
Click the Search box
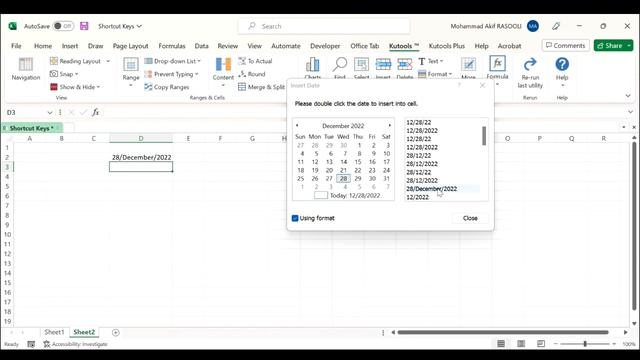[x=324, y=26]
